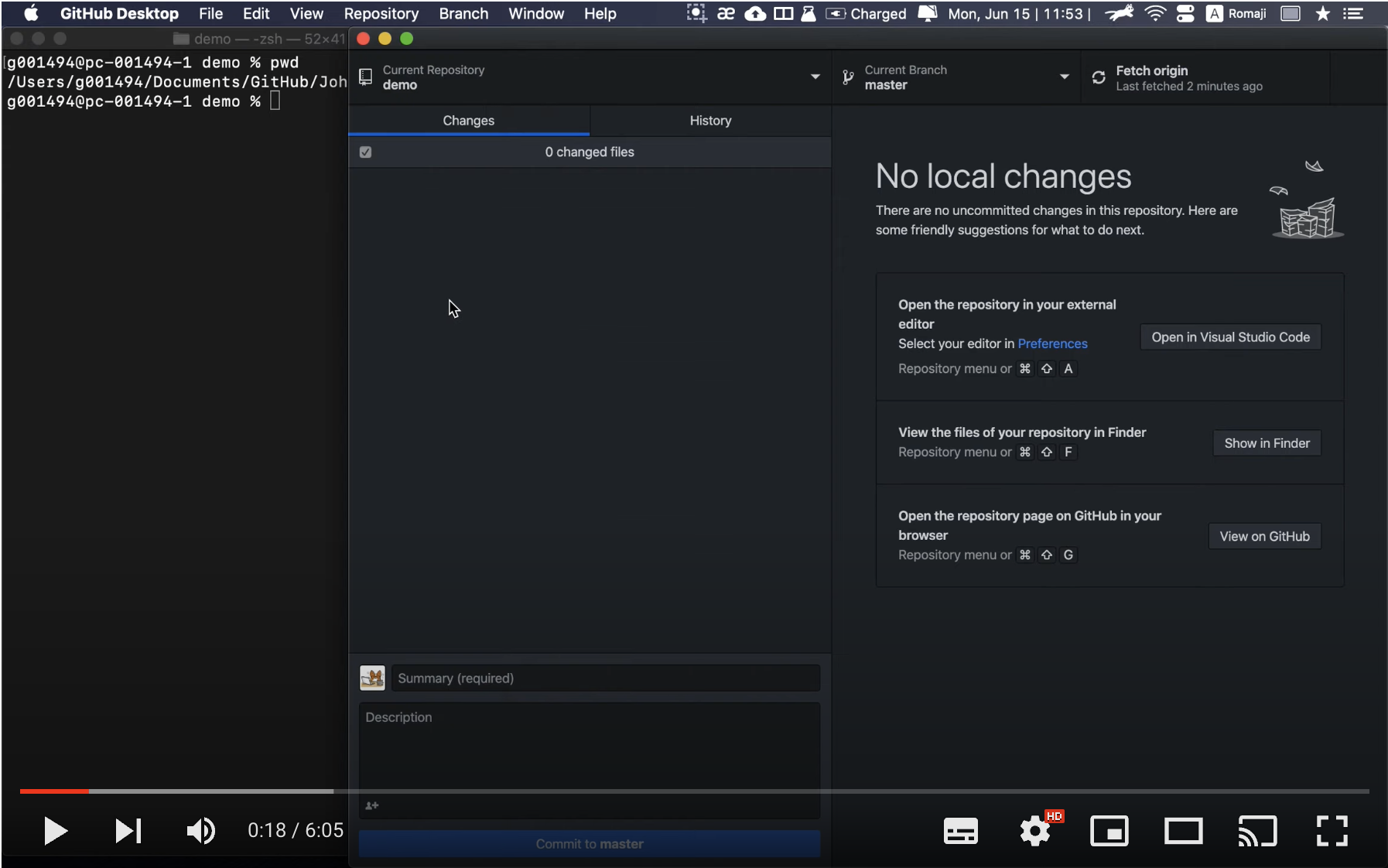
Task: Click View on GitHub button
Action: coord(1264,536)
